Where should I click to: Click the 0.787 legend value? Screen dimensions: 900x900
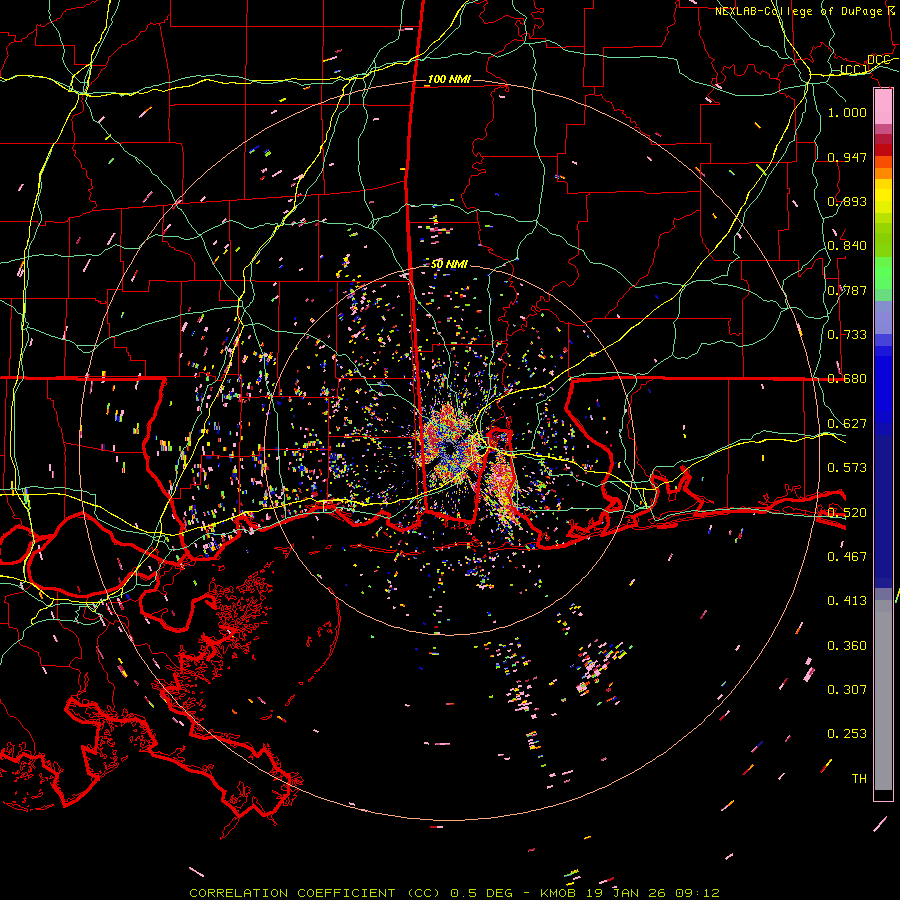(847, 290)
